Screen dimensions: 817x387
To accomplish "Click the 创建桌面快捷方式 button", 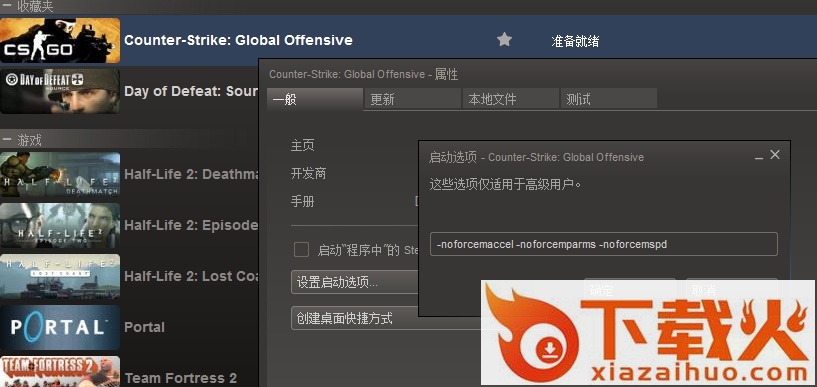I will coord(386,318).
